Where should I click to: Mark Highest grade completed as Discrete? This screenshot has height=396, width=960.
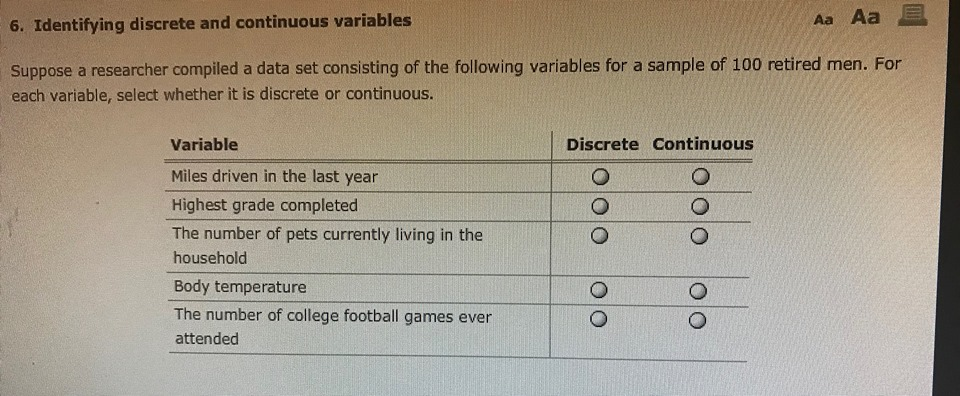point(600,207)
